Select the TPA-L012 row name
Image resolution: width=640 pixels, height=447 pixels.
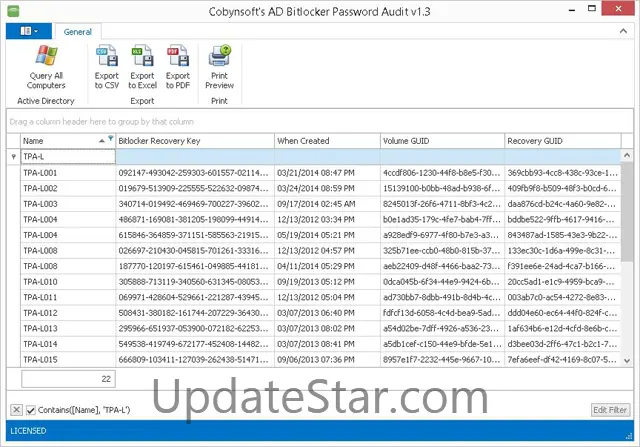(40, 313)
